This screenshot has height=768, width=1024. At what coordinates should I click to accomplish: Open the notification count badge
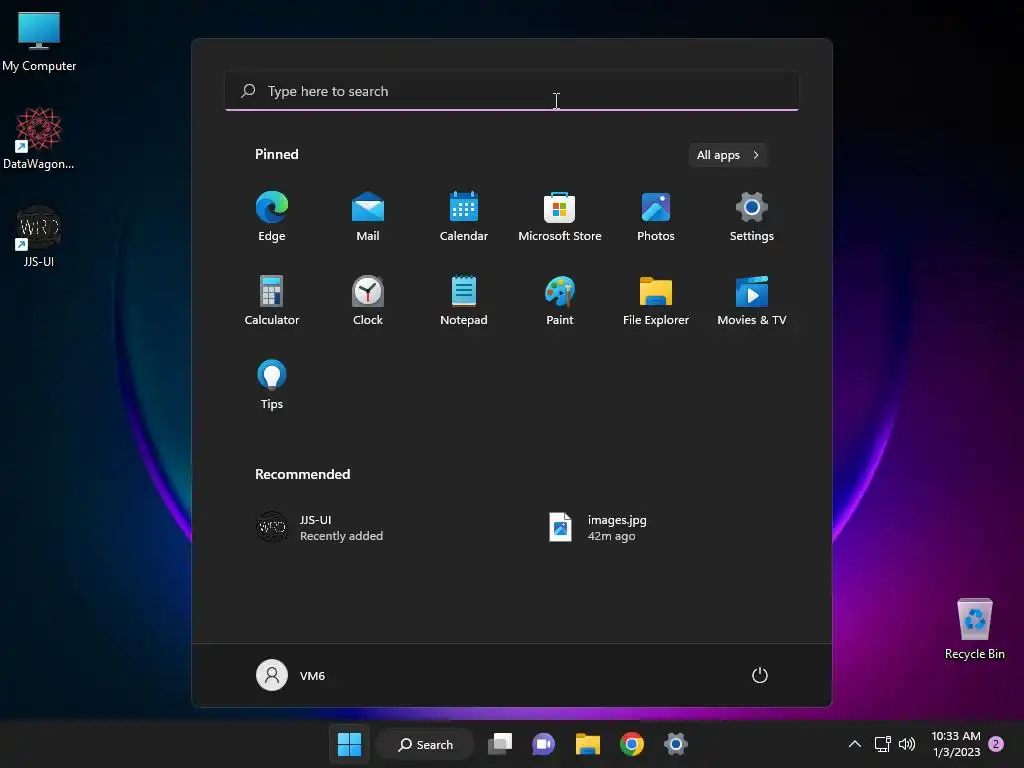996,744
